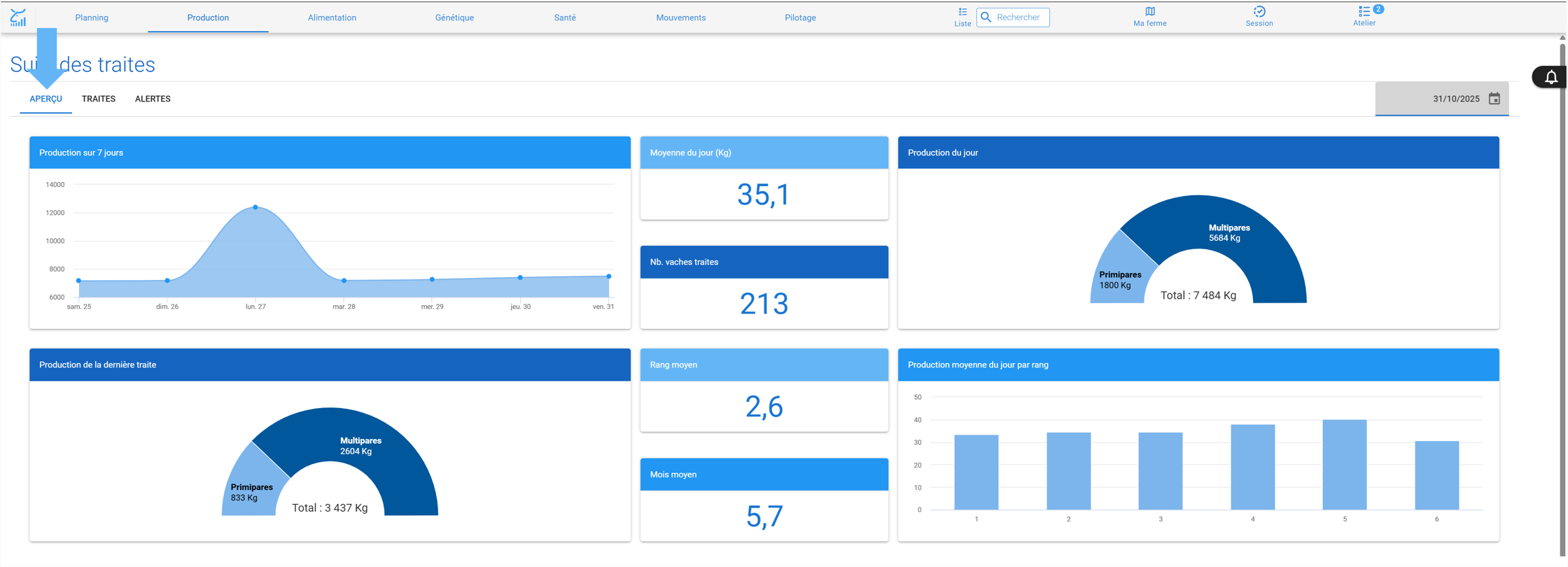Click the bar for rang 5

pyautogui.click(x=1345, y=465)
